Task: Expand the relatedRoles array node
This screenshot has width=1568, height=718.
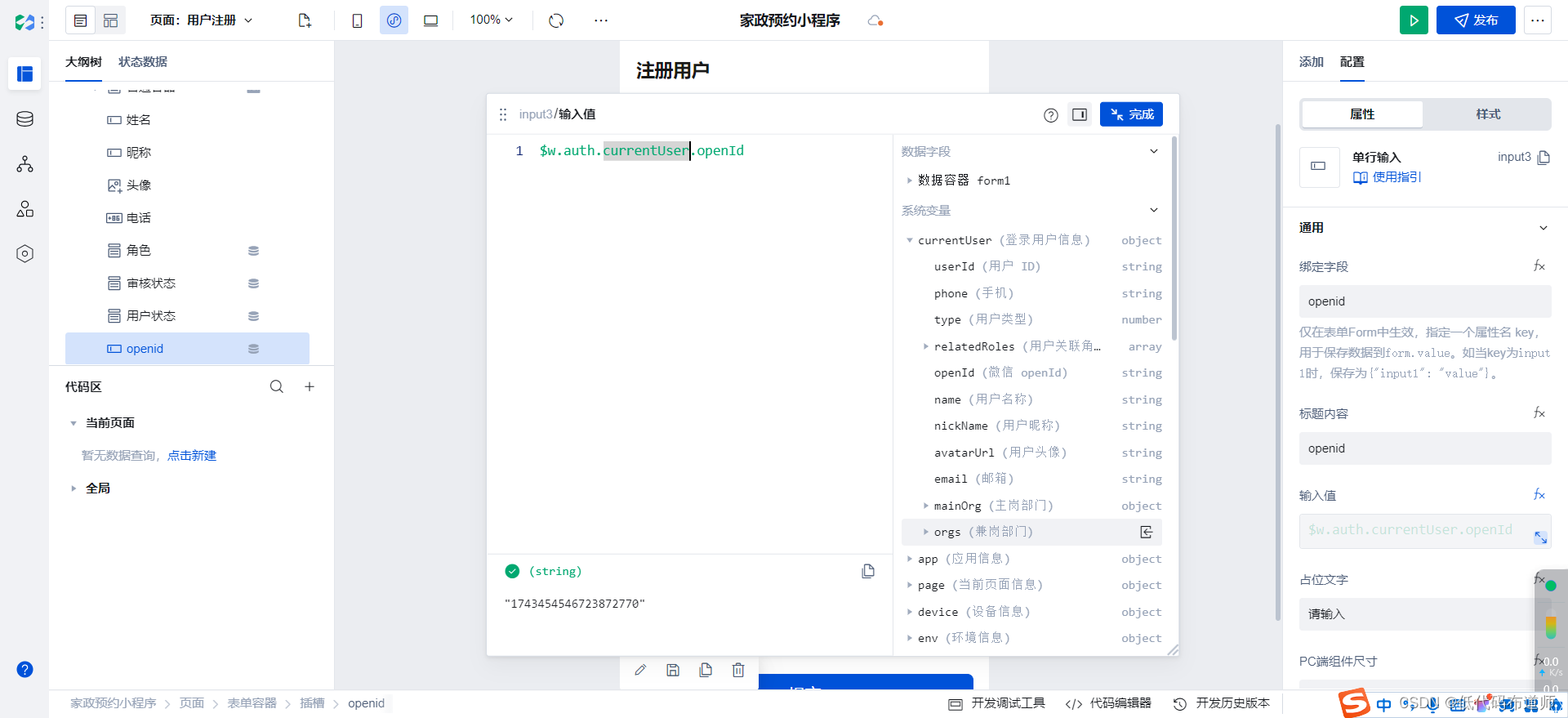Action: (925, 346)
